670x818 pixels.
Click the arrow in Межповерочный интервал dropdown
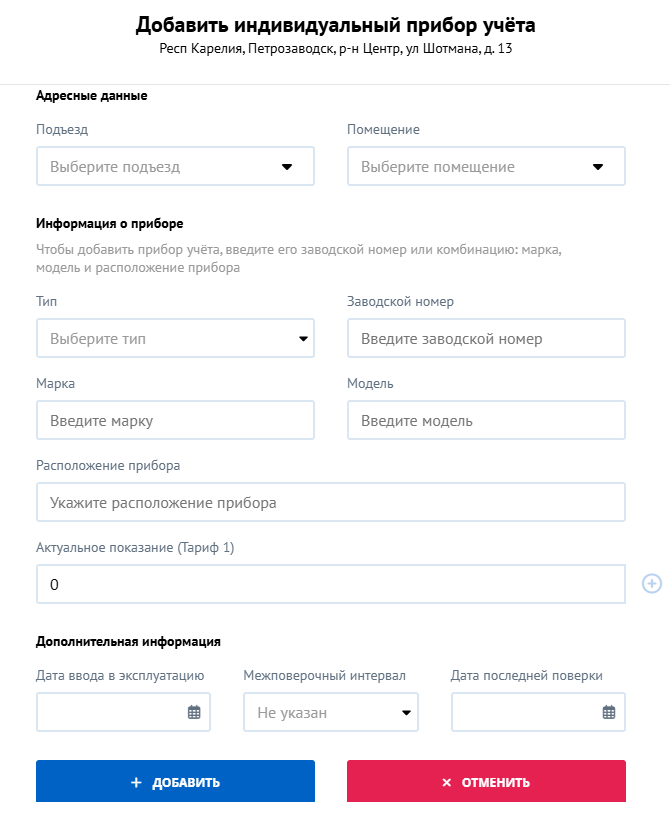(x=406, y=713)
